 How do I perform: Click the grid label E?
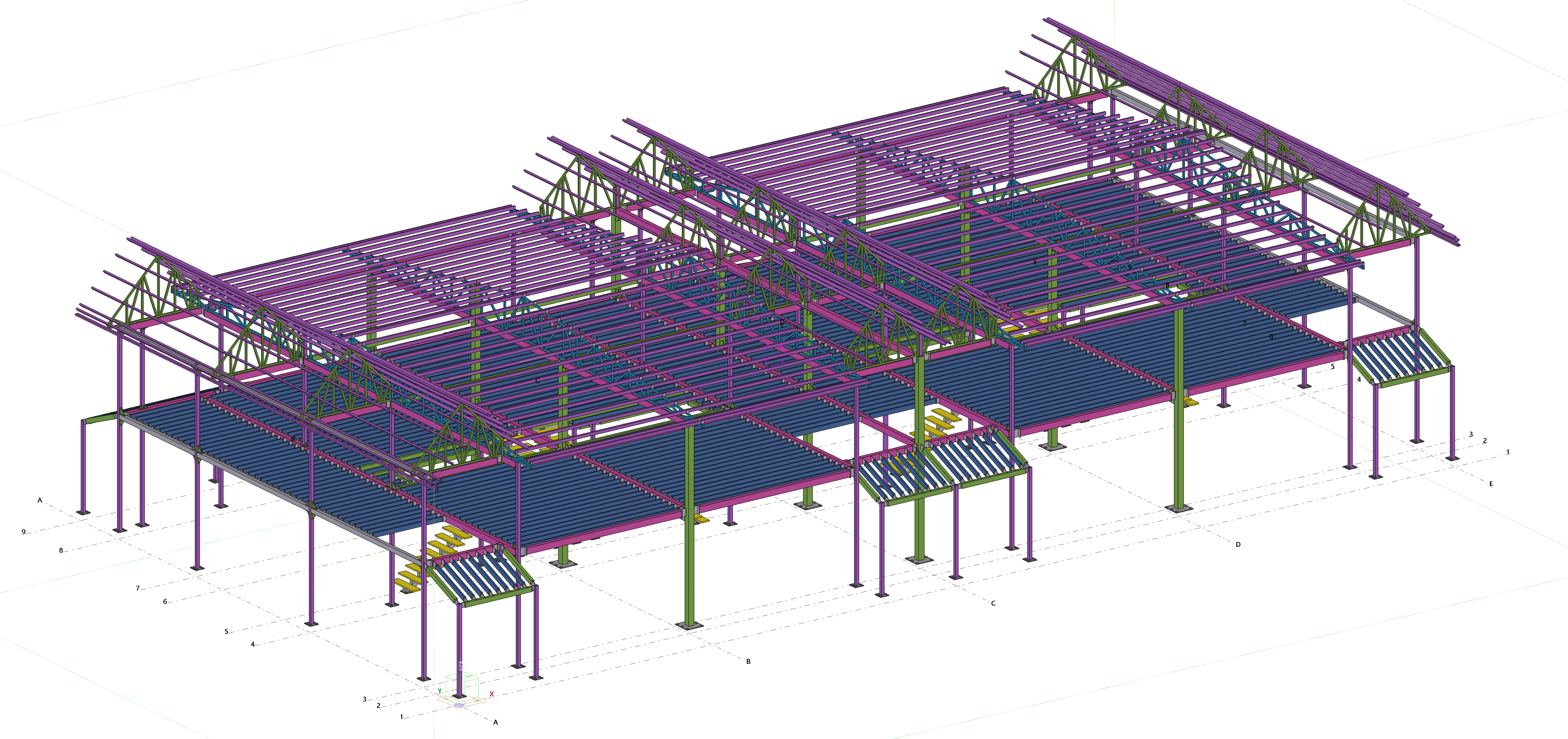click(x=1491, y=484)
